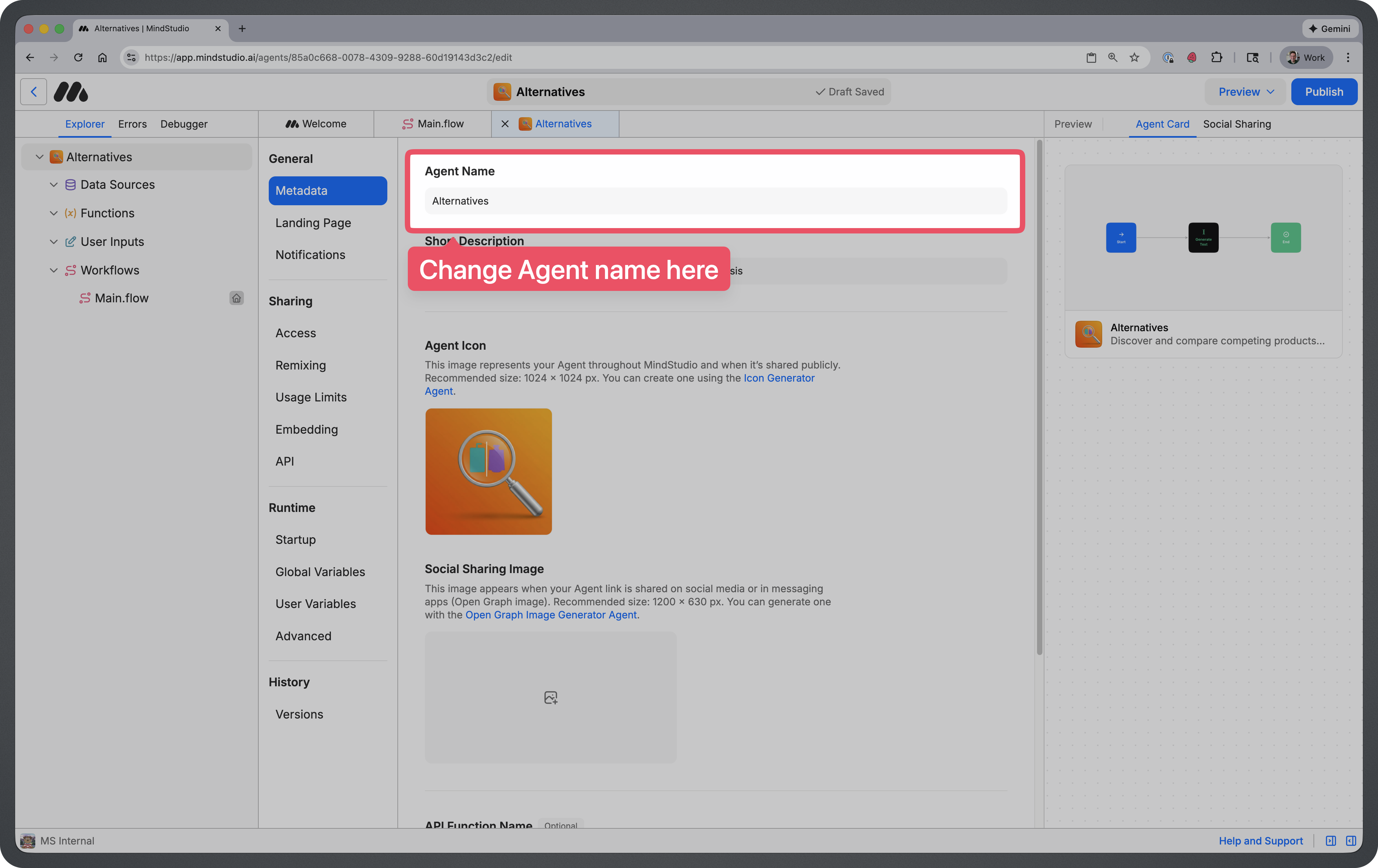Viewport: 1378px width, 868px height.
Task: Open the Debugger tab
Action: 184,124
